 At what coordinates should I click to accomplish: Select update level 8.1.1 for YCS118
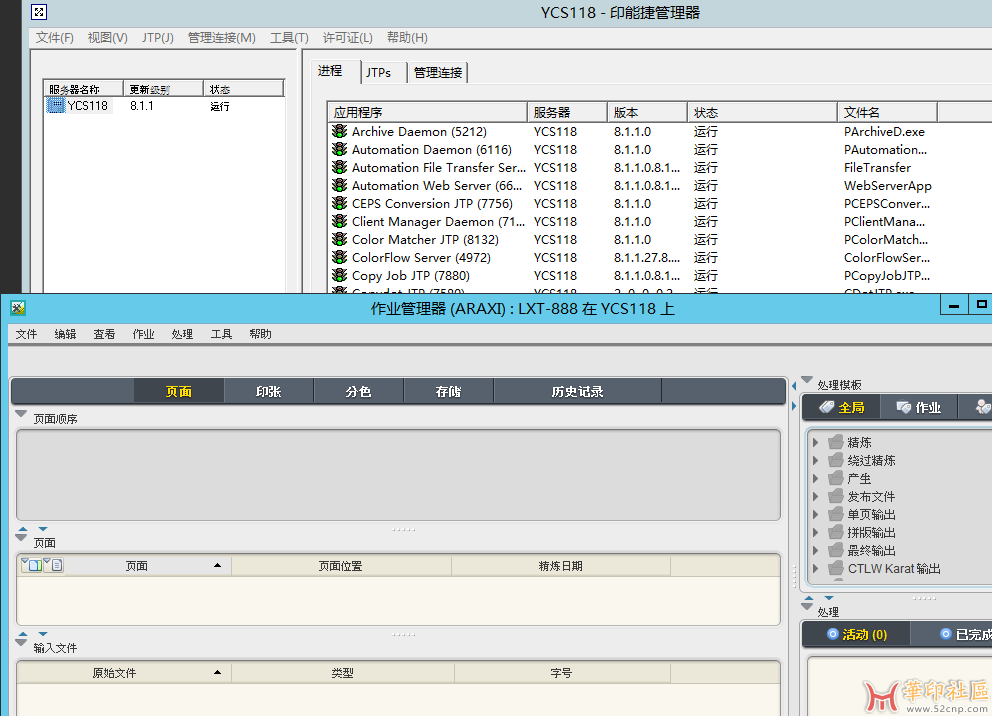(142, 106)
